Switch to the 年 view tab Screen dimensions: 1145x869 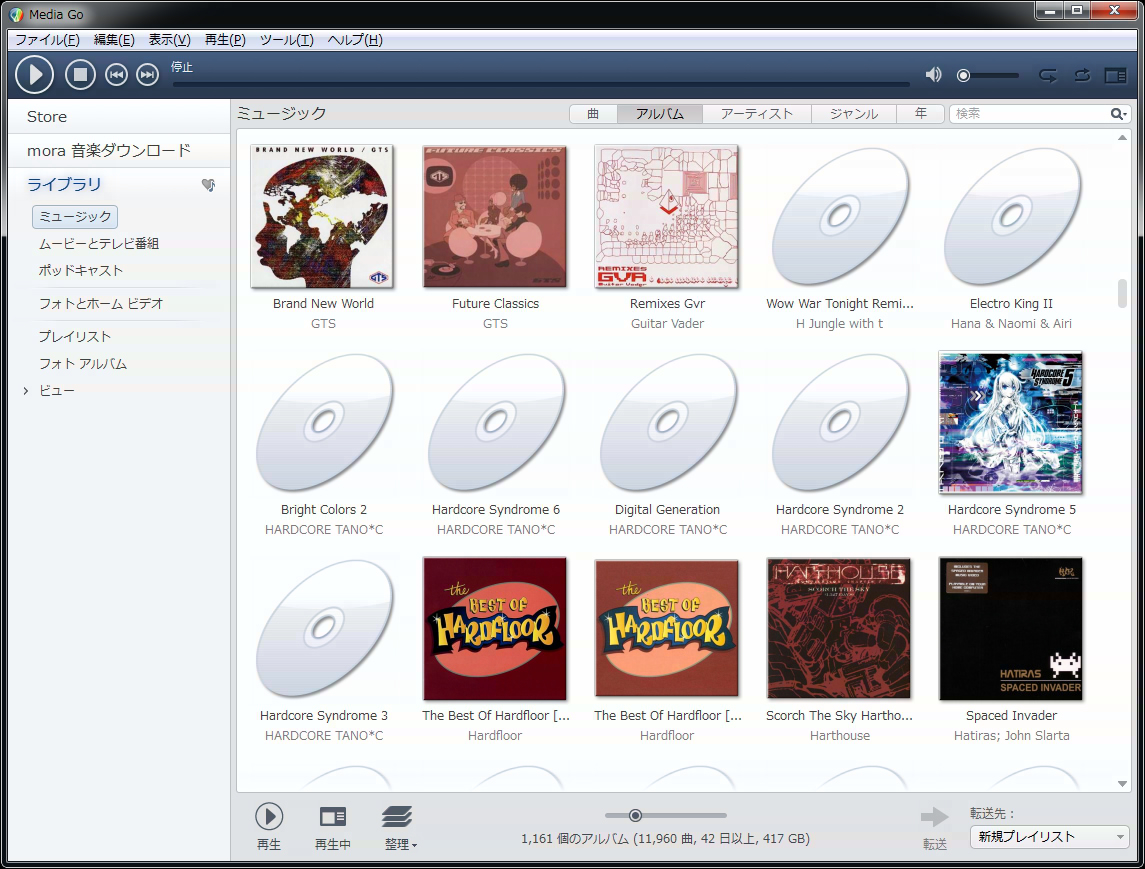pyautogui.click(x=920, y=114)
